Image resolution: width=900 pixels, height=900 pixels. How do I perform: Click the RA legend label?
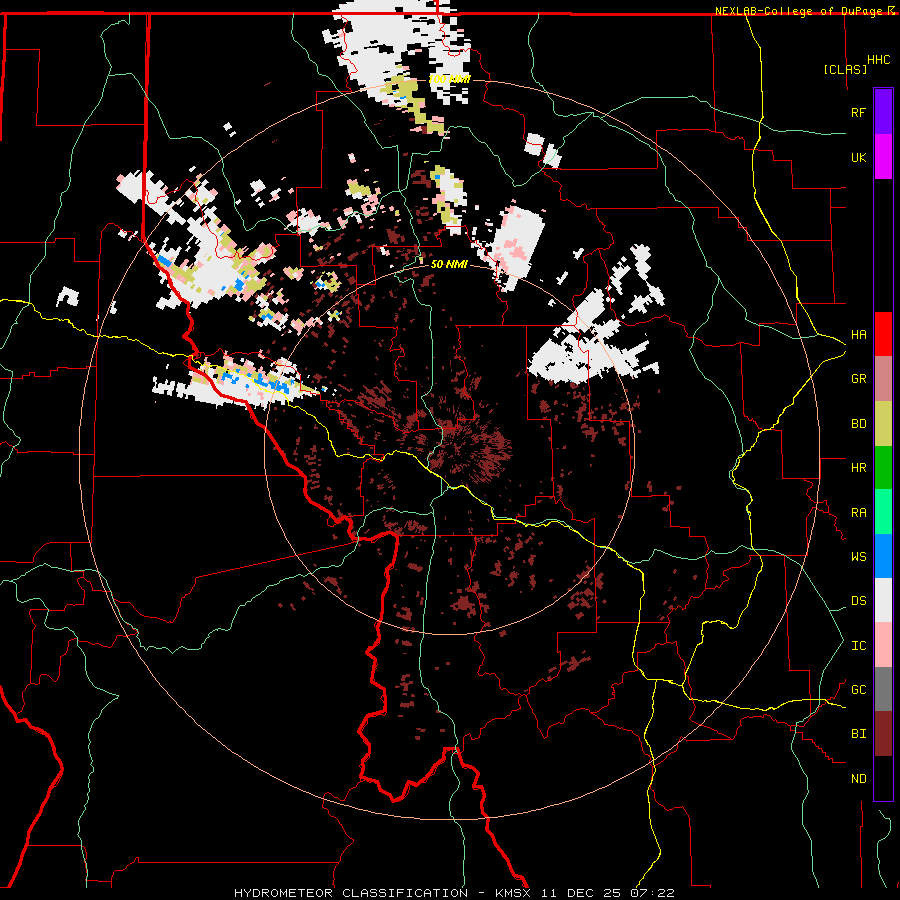(858, 513)
